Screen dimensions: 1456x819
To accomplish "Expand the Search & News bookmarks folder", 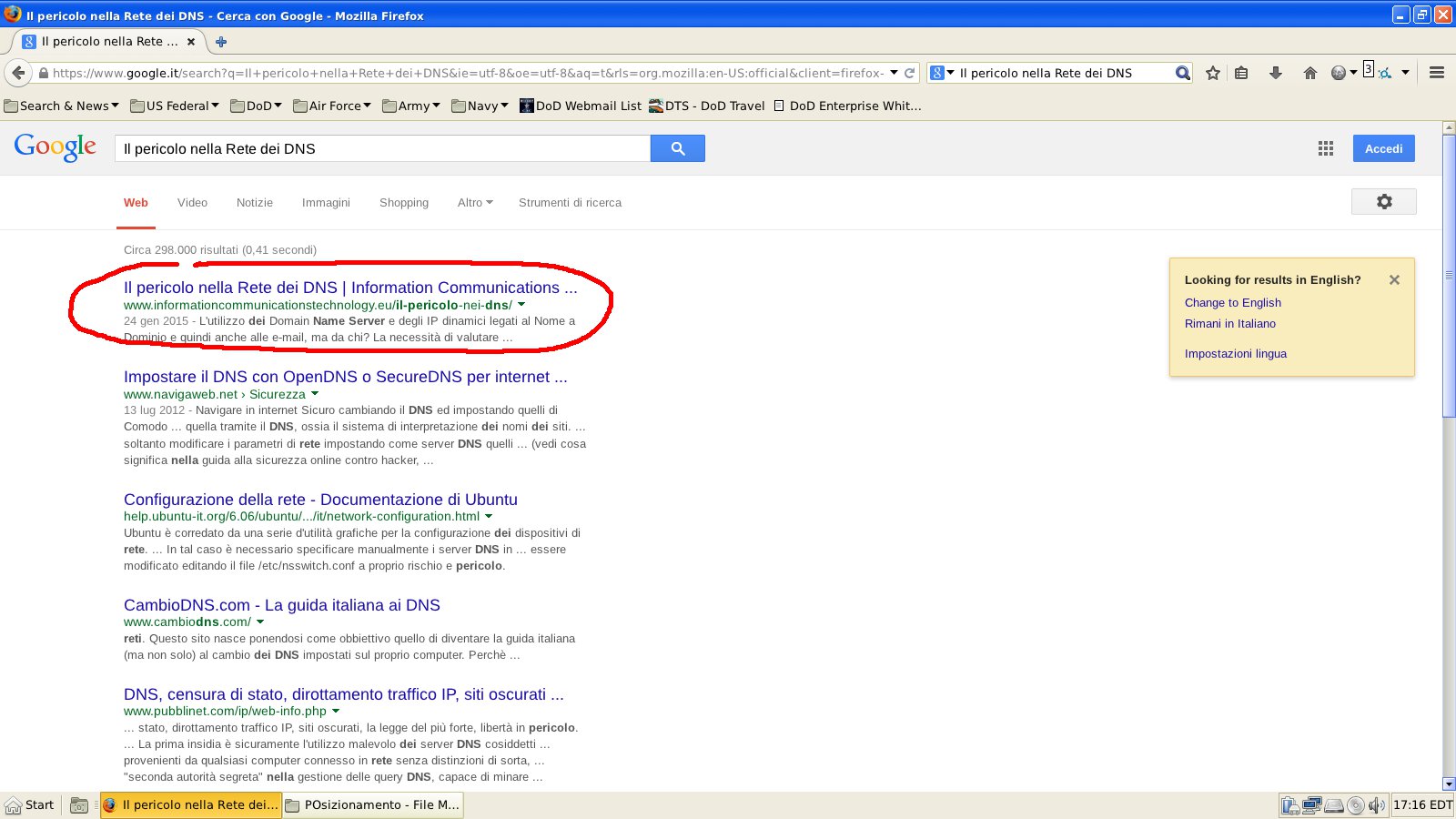I will [62, 106].
